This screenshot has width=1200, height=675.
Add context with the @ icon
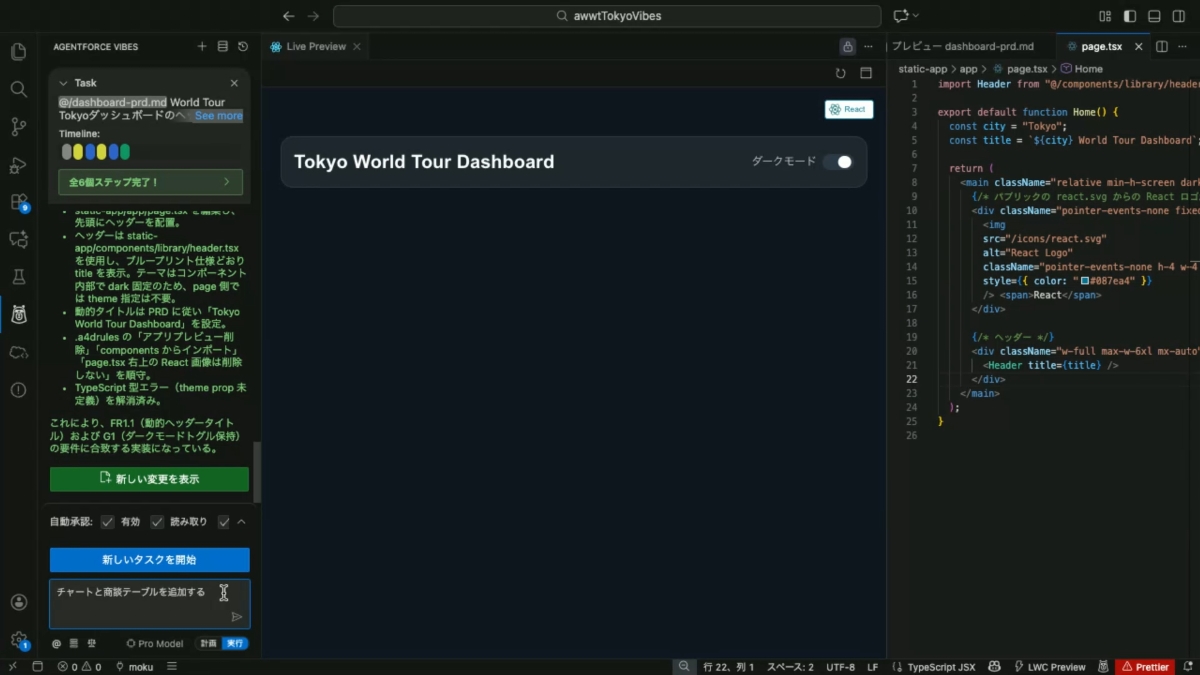(x=56, y=644)
